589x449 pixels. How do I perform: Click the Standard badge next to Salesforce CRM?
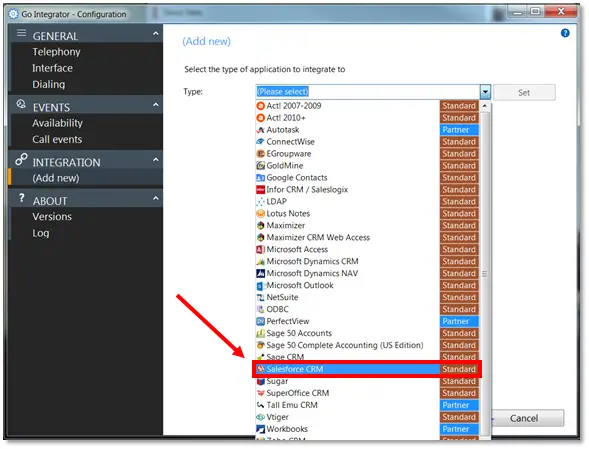click(459, 369)
